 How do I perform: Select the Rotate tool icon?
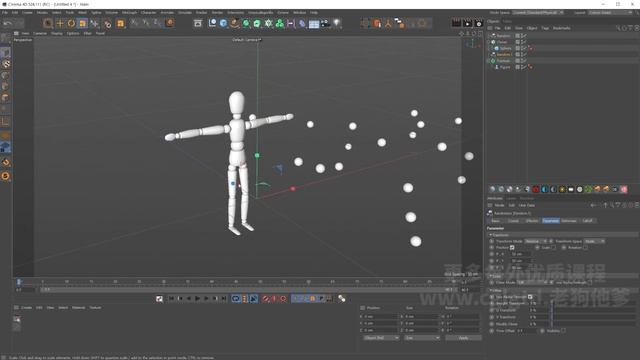(x=71, y=23)
